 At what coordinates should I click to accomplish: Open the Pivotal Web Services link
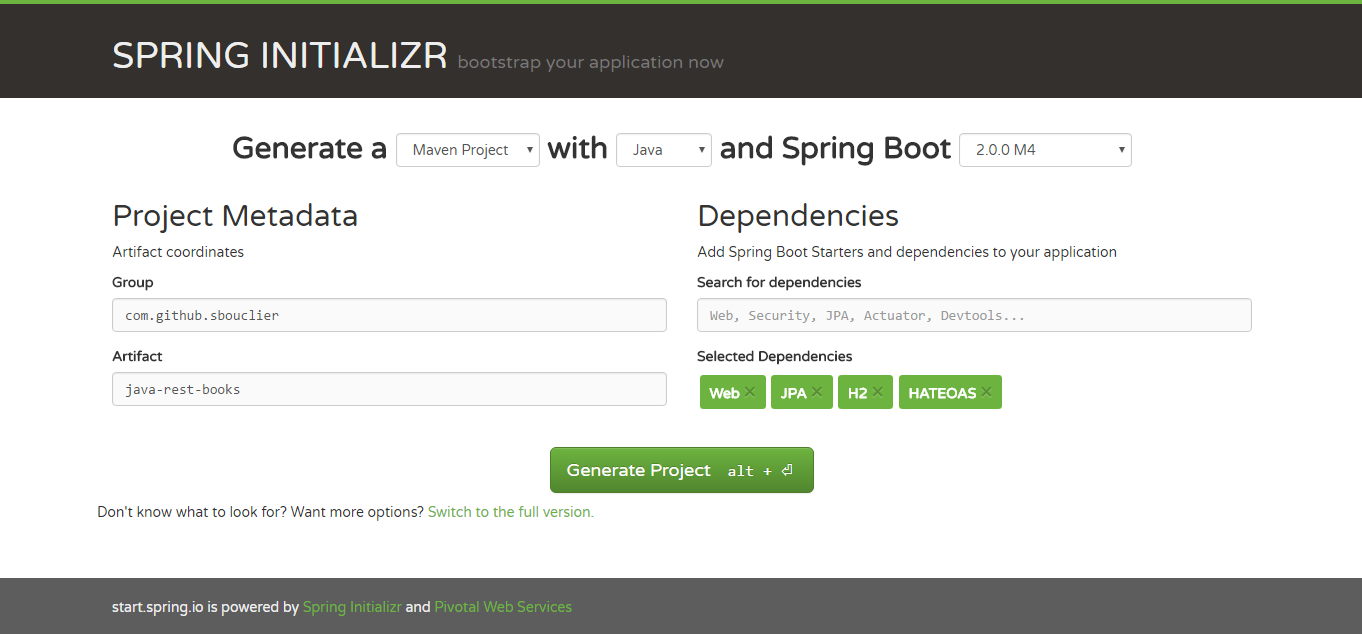click(x=503, y=607)
